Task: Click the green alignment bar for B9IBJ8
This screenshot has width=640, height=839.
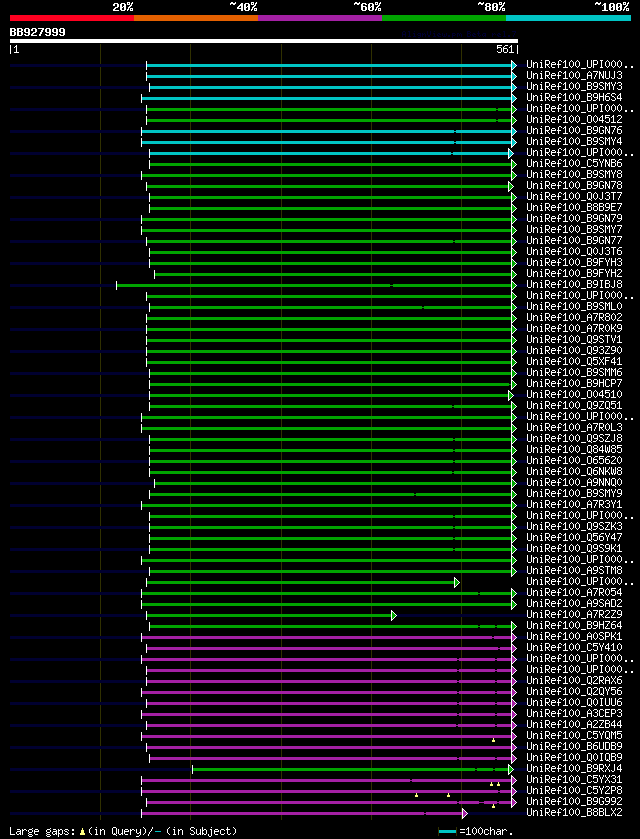Action: pos(316,285)
